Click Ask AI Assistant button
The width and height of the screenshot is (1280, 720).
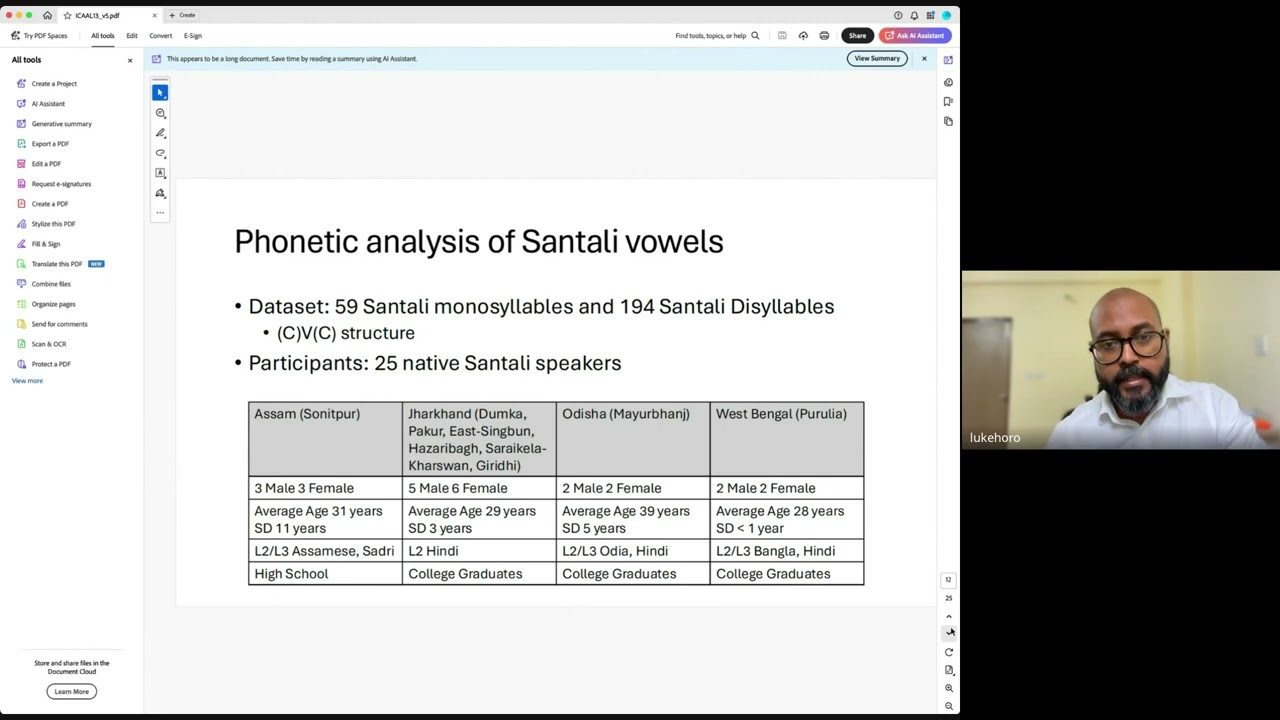tap(915, 35)
